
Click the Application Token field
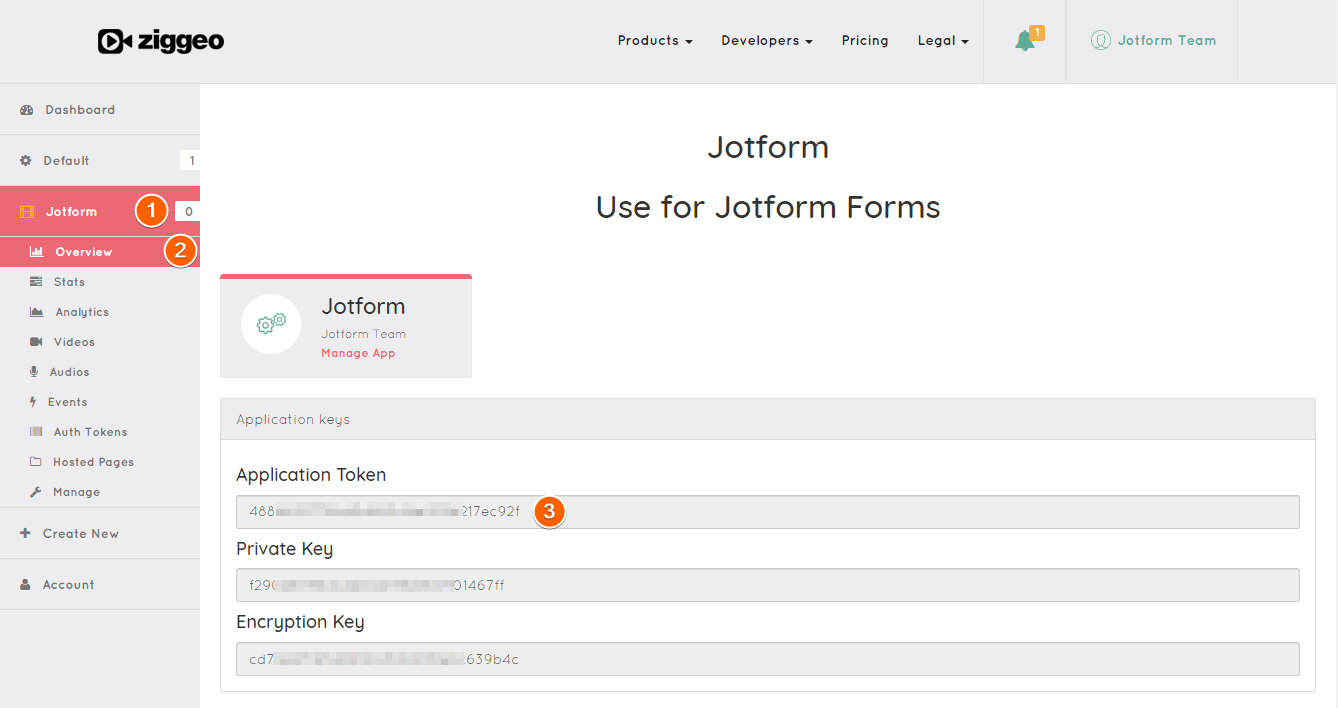767,511
